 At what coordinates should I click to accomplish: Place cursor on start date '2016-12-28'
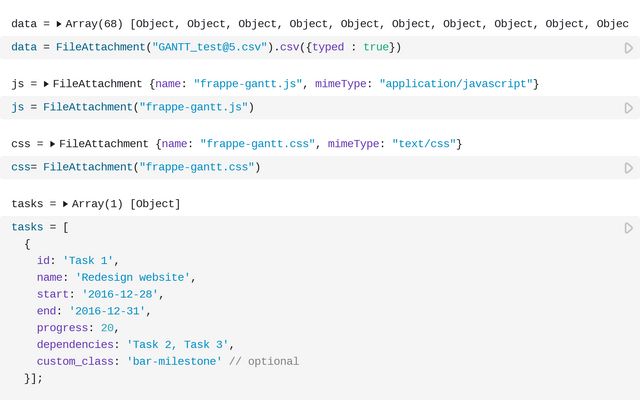click(x=120, y=294)
